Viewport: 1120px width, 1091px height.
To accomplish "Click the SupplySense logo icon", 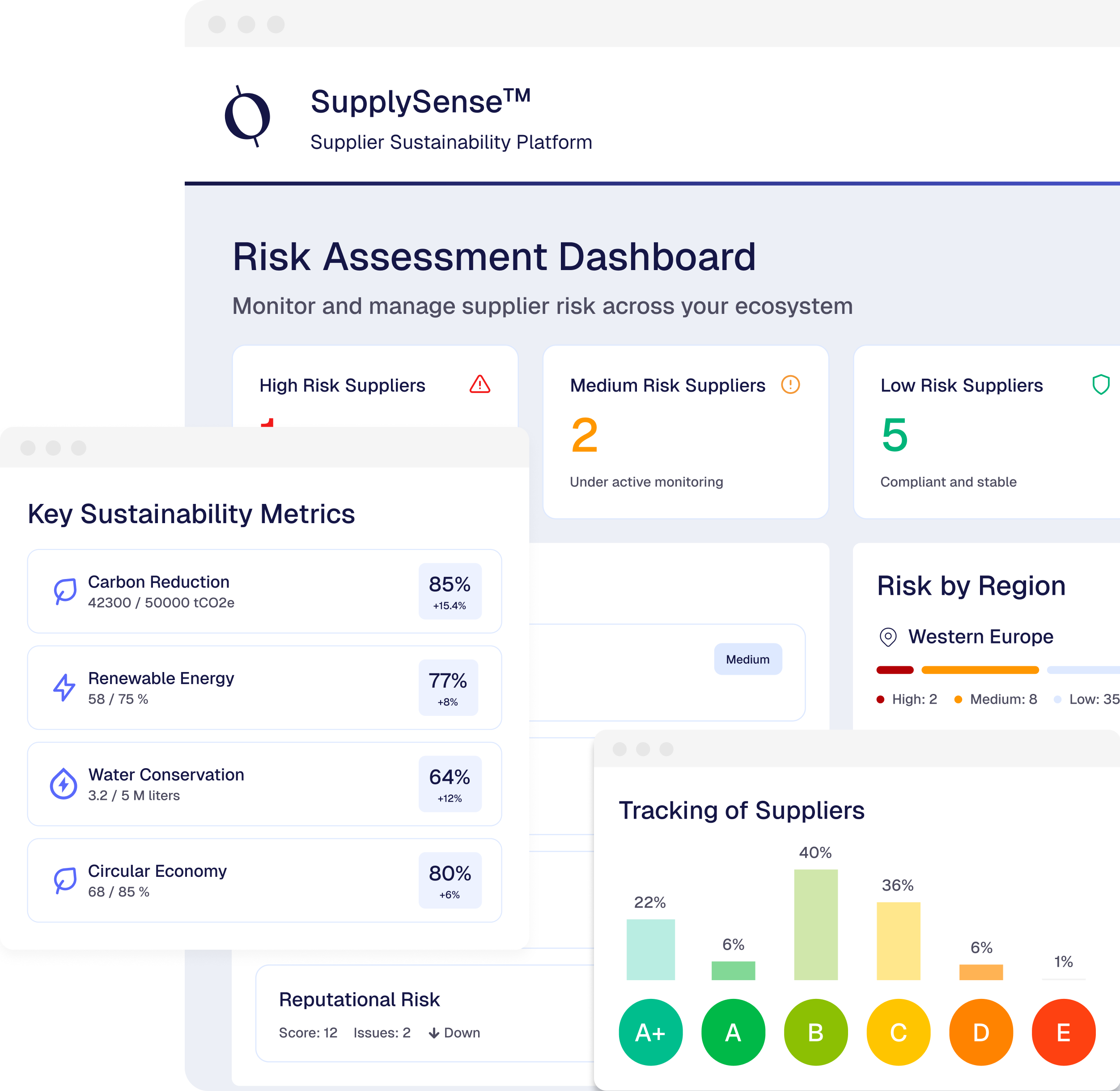I will pyautogui.click(x=248, y=116).
